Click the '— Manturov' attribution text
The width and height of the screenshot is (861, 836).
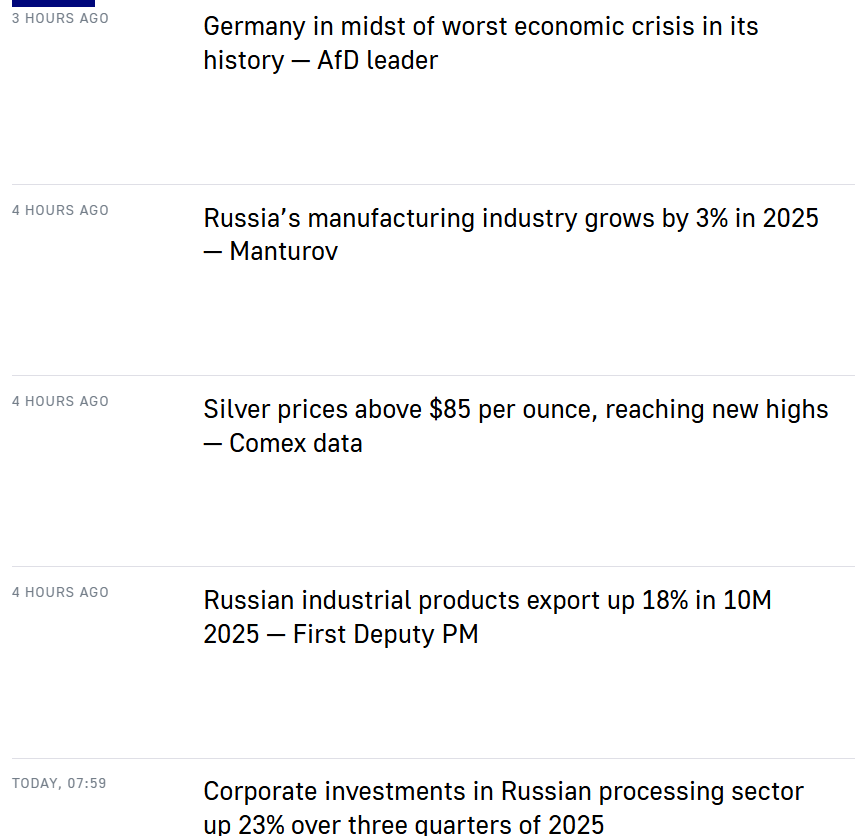coord(271,252)
